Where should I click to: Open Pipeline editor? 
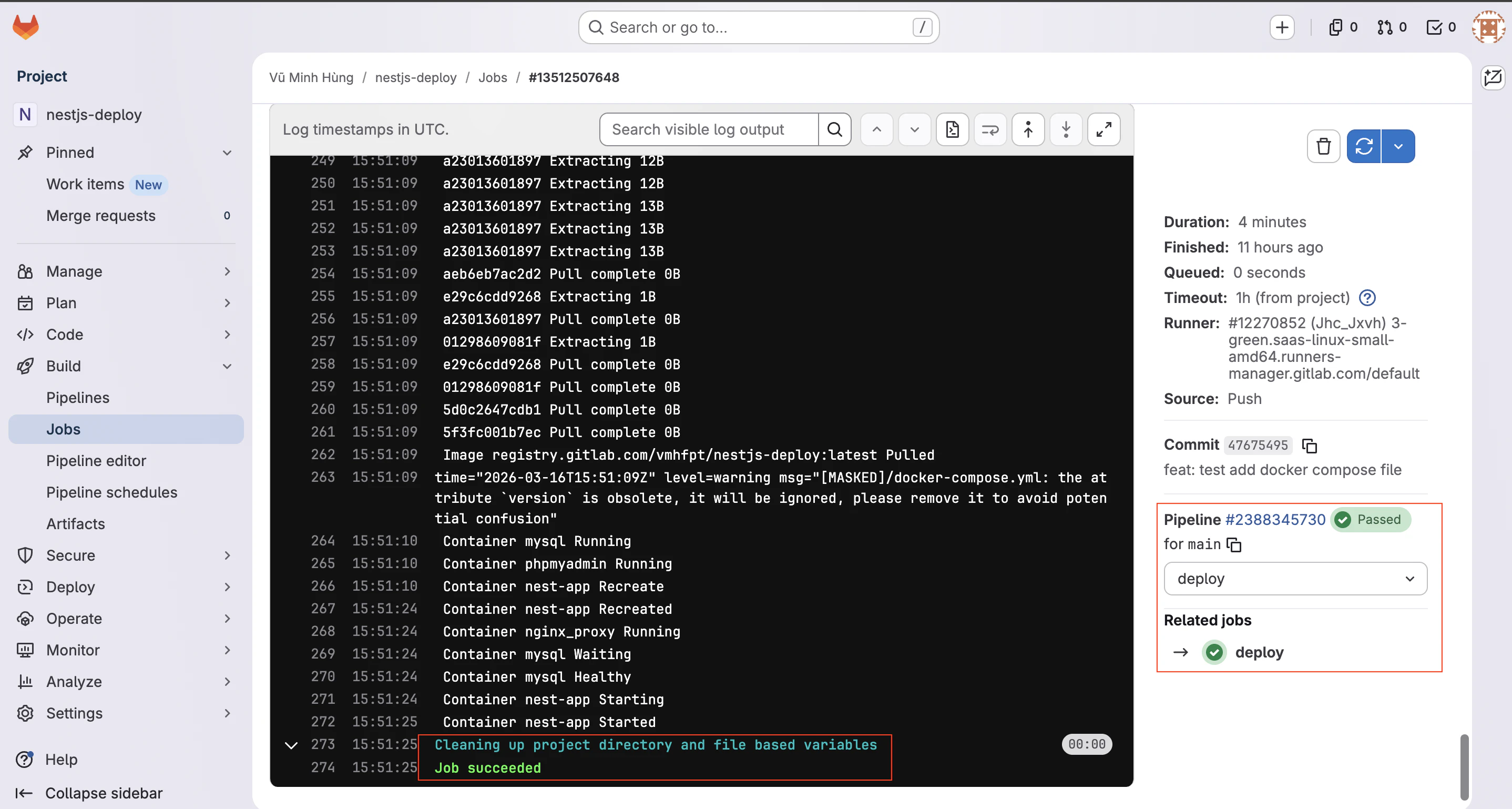126,461
